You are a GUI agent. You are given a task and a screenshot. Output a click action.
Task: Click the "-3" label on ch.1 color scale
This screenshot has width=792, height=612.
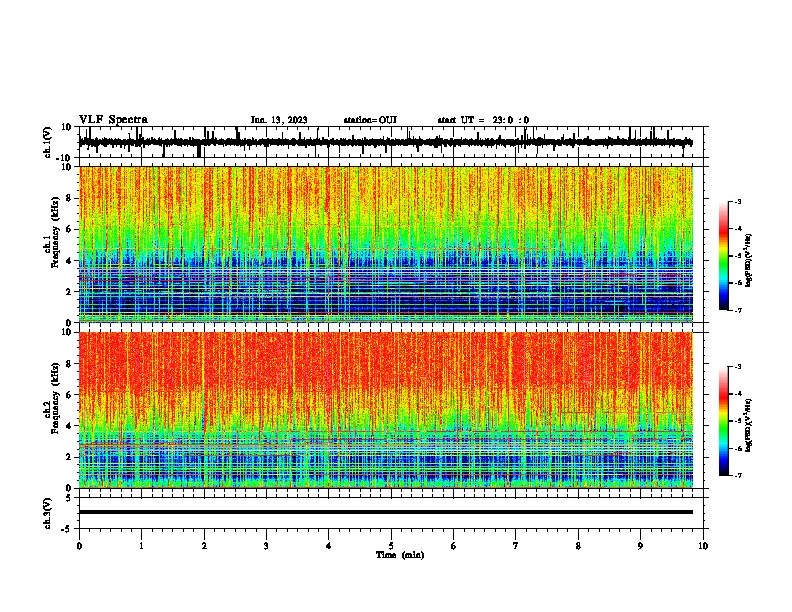pyautogui.click(x=737, y=201)
